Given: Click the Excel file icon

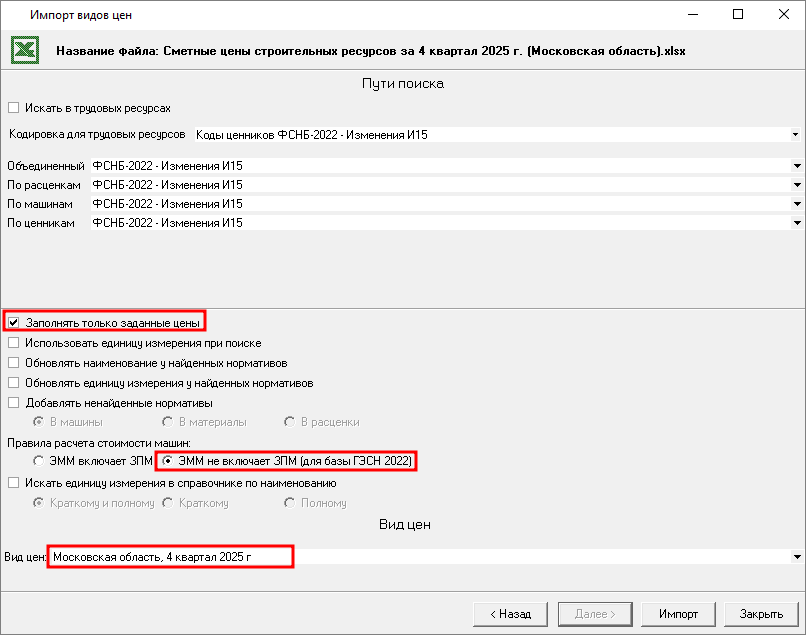Looking at the screenshot, I should pos(25,50).
